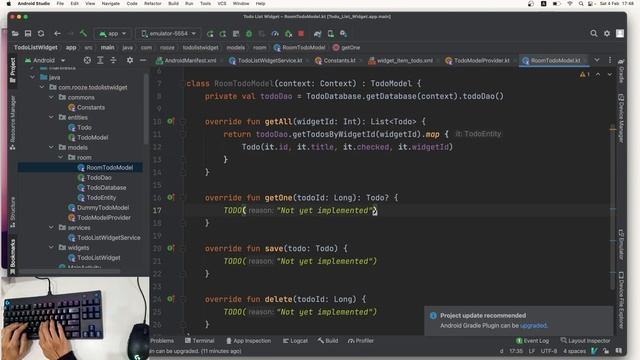Collapse the java folder in Project tree

pyautogui.click(x=33, y=77)
